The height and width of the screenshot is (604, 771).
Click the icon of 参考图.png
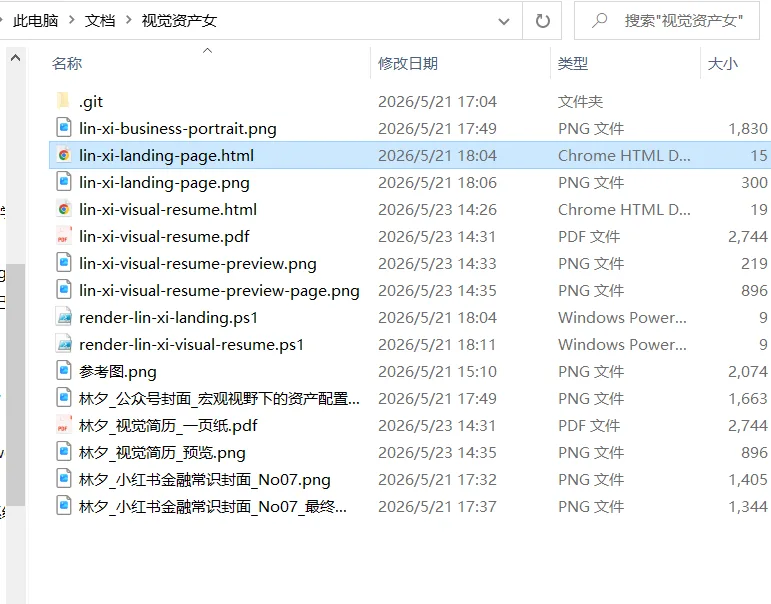(63, 371)
